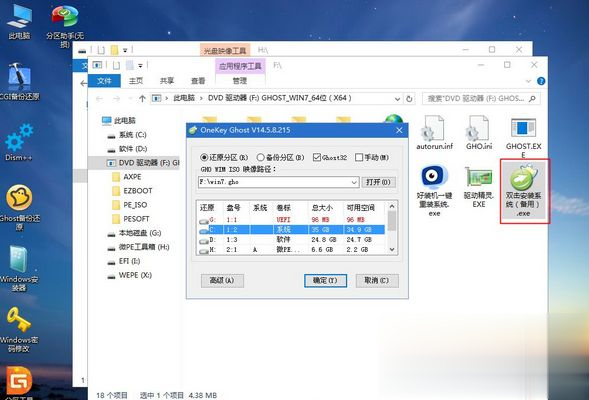Open the Ghost备份还原 desktop icon
Screen dimensions: 589x400
point(19,207)
